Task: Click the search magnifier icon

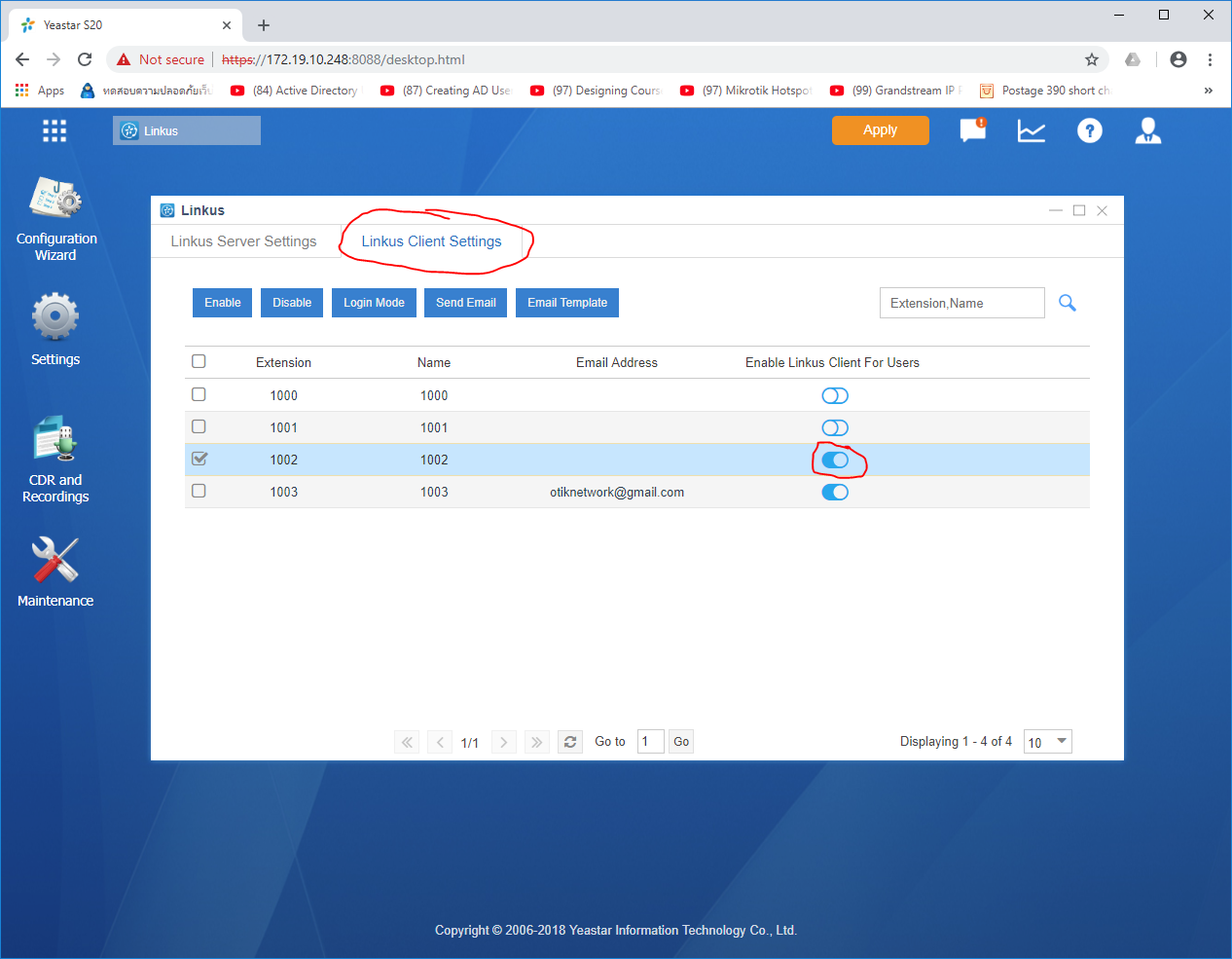Action: (1068, 303)
